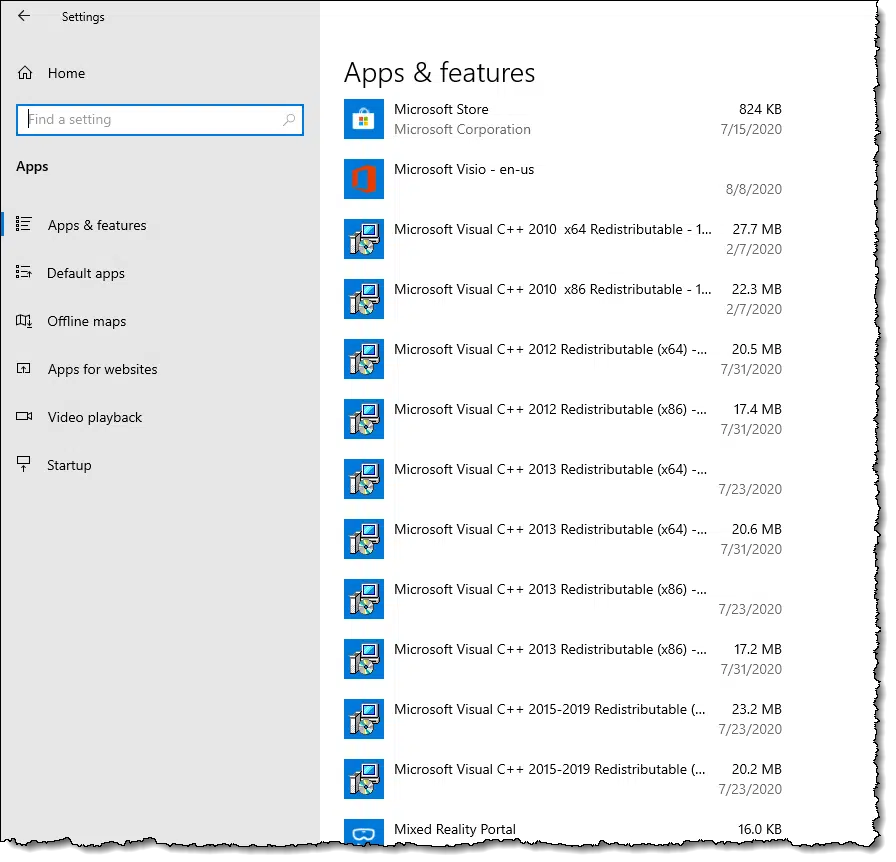The image size is (896, 862).
Task: Select the 23.2 MB Visual C++ 2015-2019 entry
Action: pos(563,719)
